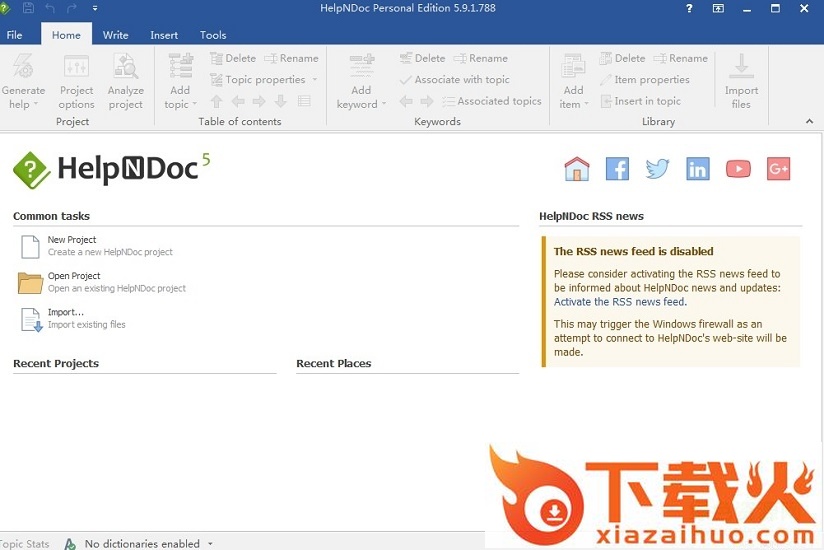The image size is (824, 550).
Task: Expand Topic properties dropdown arrow
Action: tap(315, 80)
